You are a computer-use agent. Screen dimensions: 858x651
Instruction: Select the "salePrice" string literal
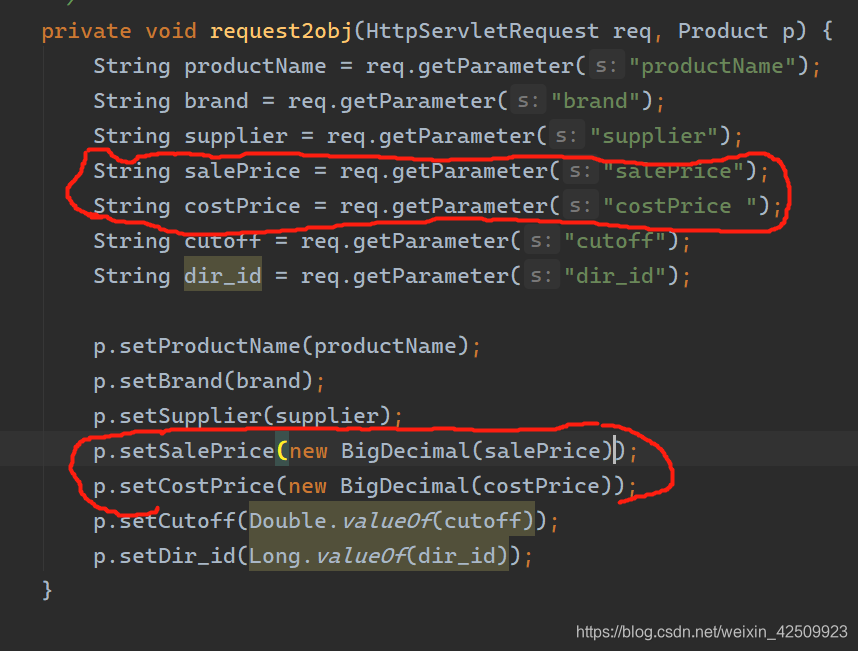(x=673, y=171)
